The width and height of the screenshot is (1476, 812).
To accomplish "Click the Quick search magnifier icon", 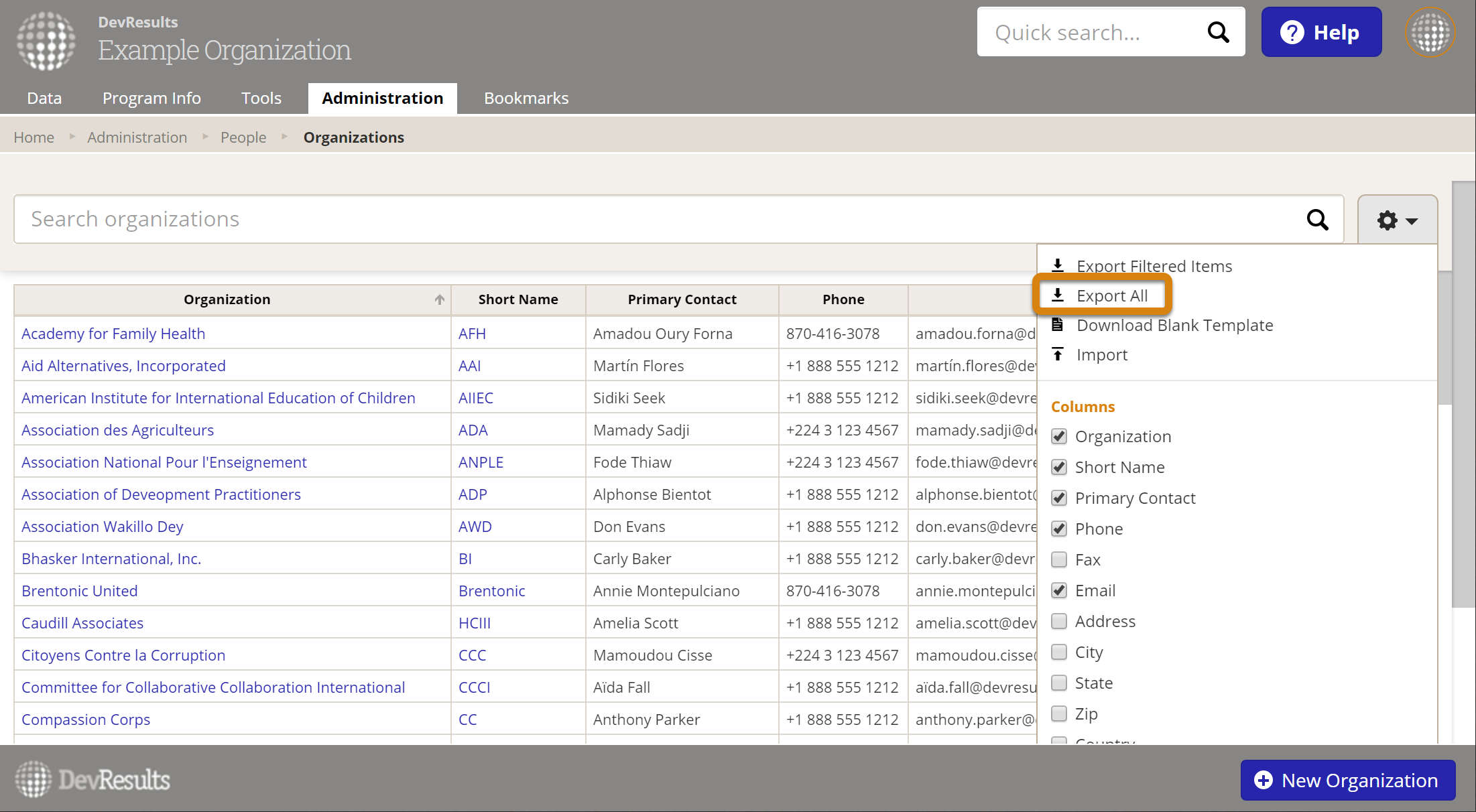I will click(x=1218, y=32).
